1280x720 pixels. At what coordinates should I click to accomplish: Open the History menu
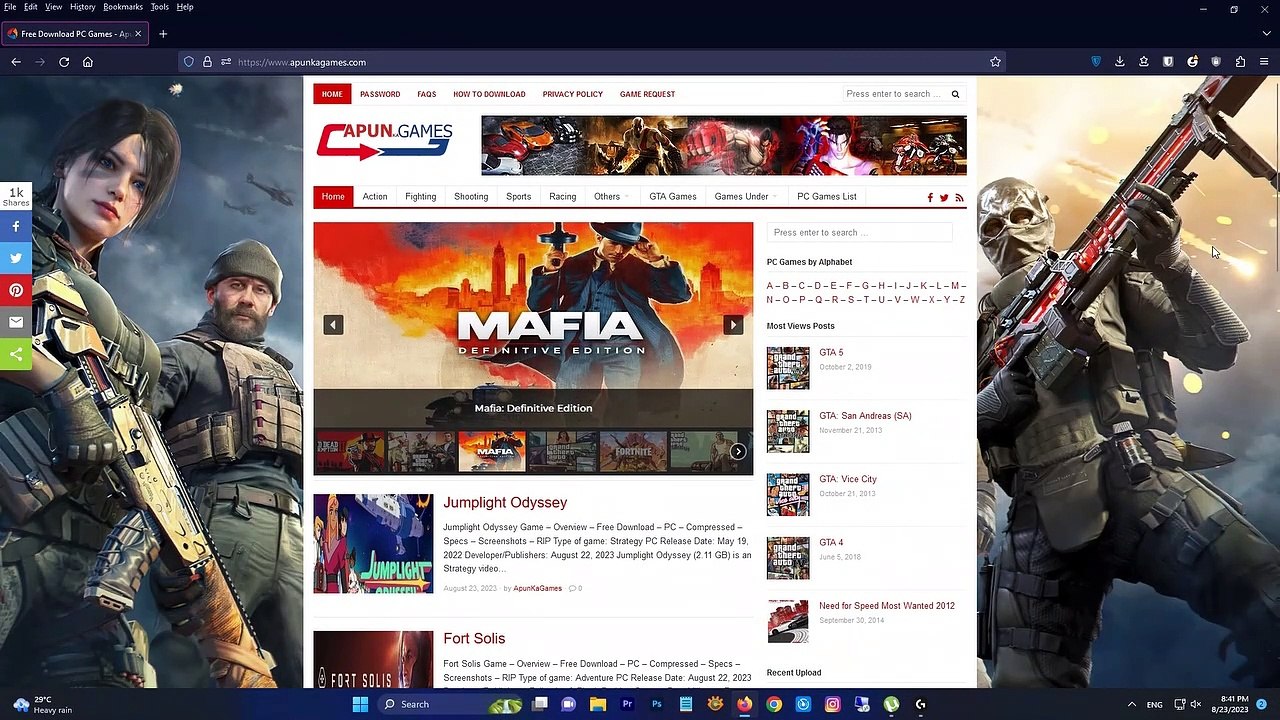point(83,7)
